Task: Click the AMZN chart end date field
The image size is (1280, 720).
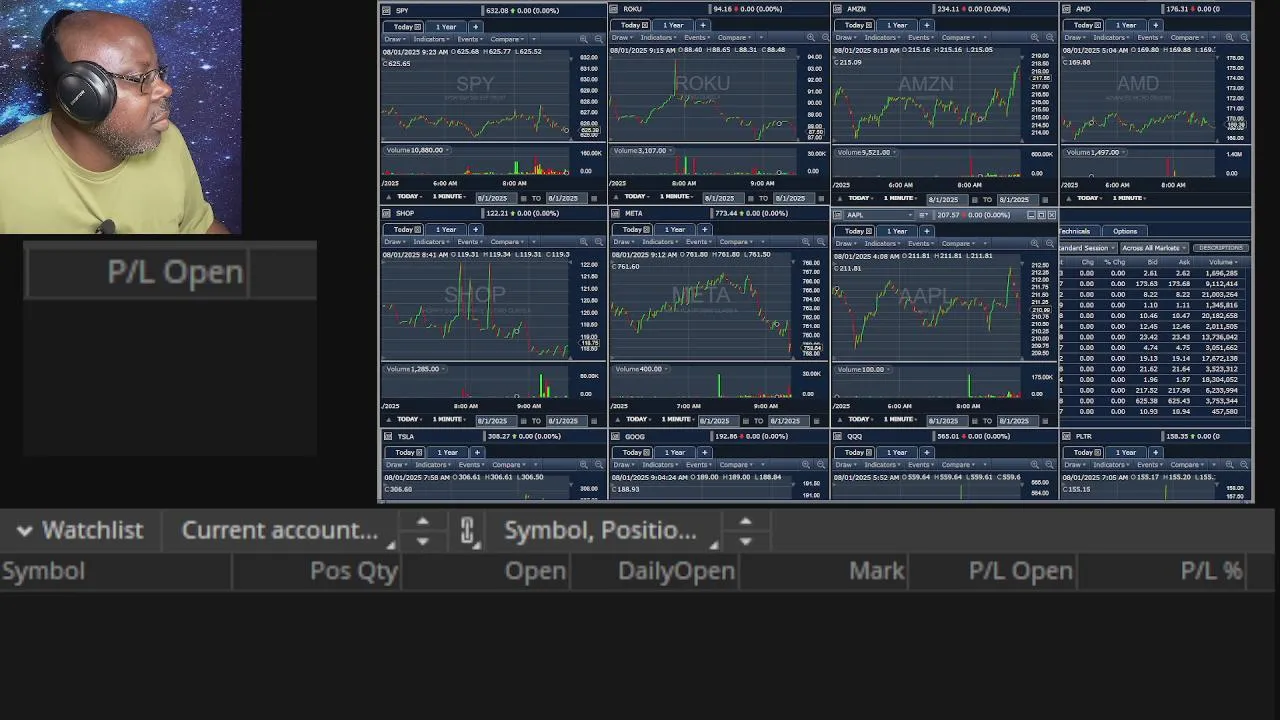Action: coord(1018,199)
